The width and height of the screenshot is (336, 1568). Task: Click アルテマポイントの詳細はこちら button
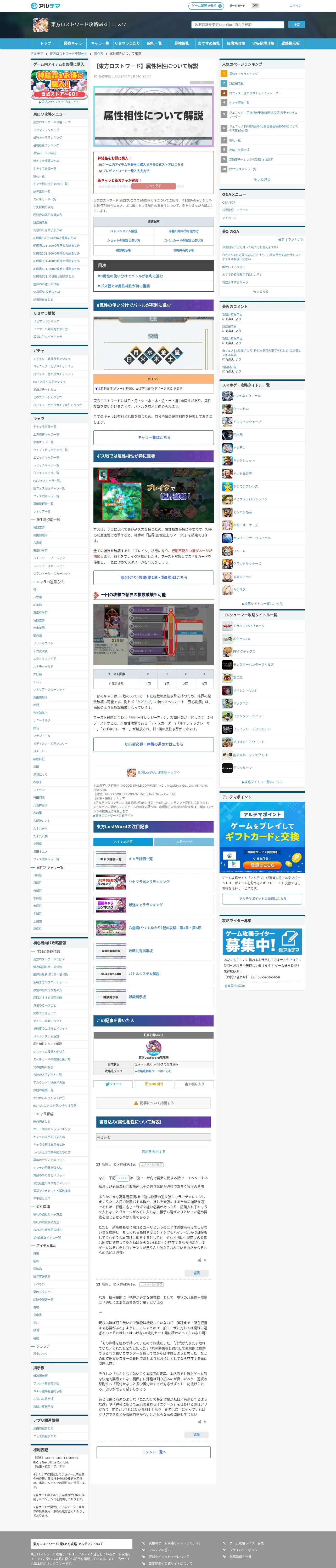tap(262, 898)
